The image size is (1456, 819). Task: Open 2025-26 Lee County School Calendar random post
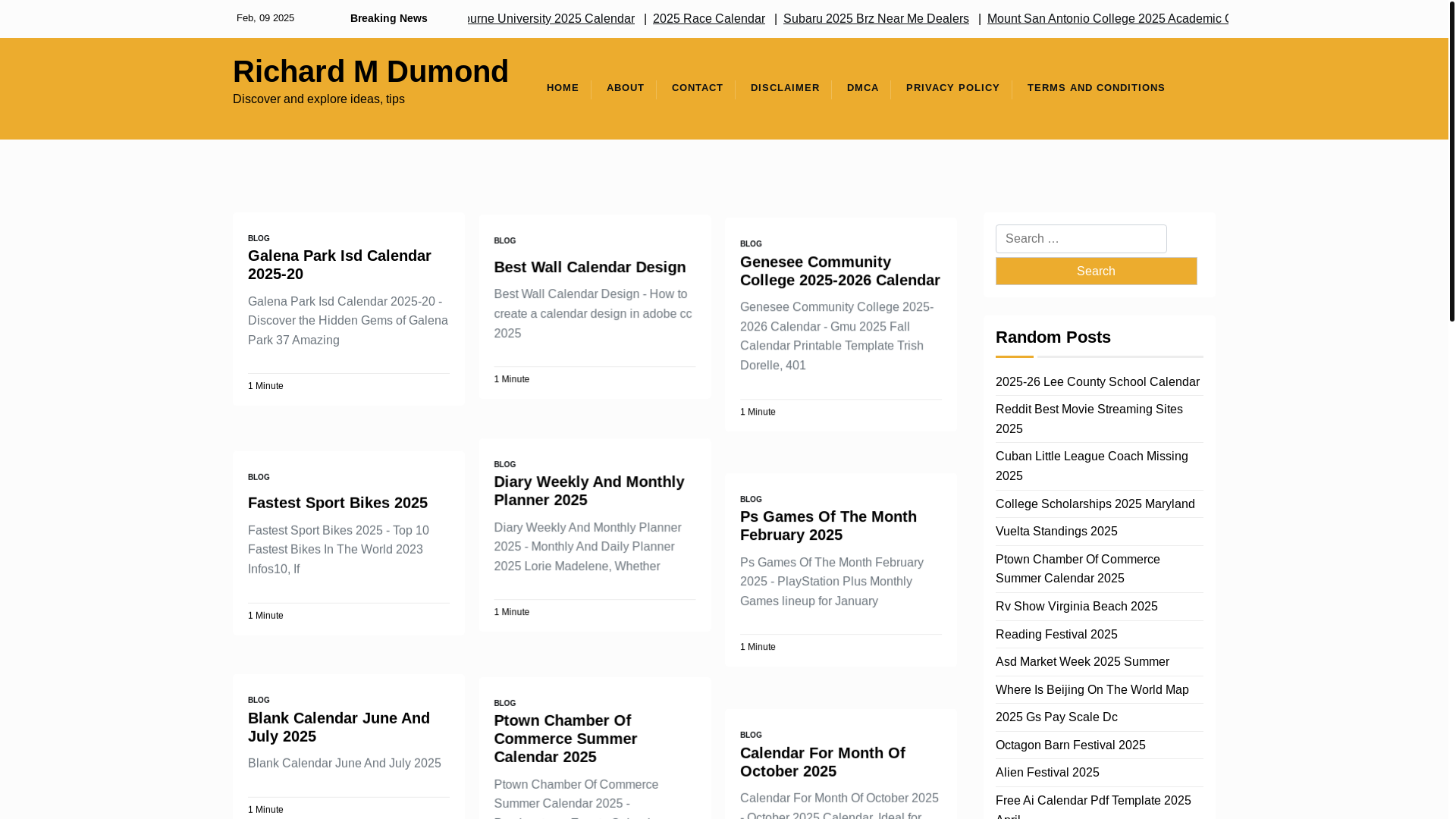1097,382
